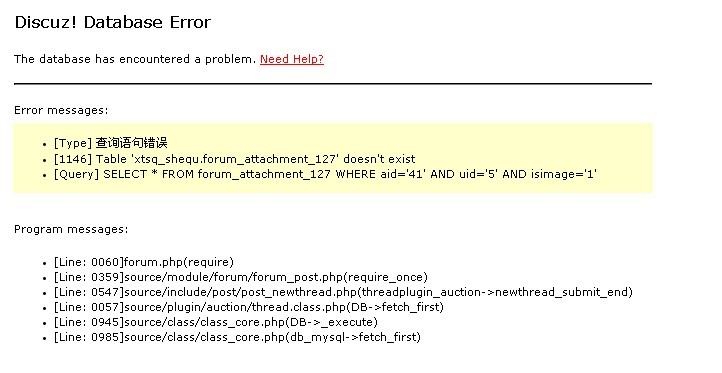Image resolution: width=722 pixels, height=373 pixels.
Task: Click the Line 0985 db_mysql->fetch_first entry
Action: pos(237,337)
